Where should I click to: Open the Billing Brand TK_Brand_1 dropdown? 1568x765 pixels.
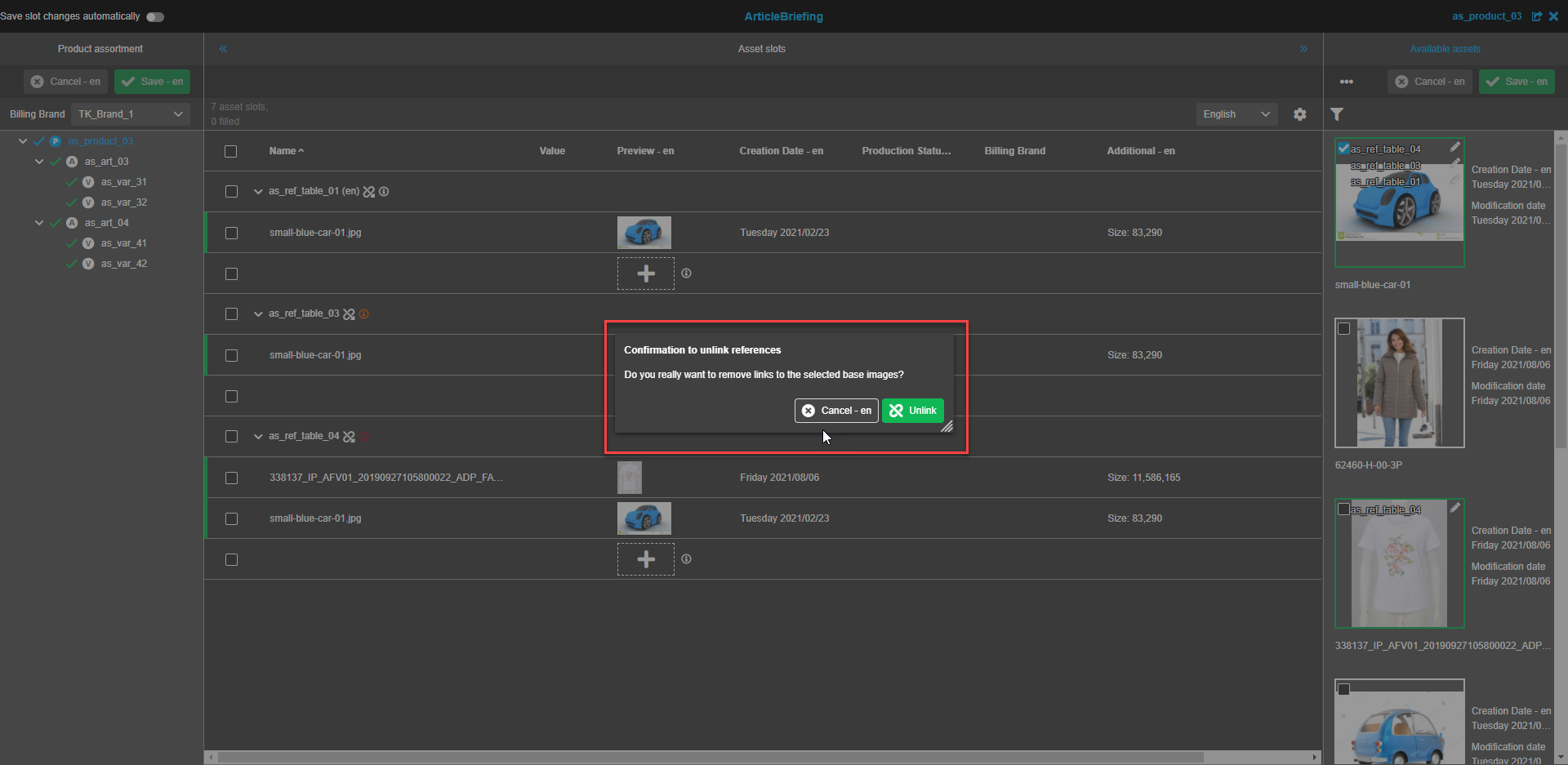131,114
